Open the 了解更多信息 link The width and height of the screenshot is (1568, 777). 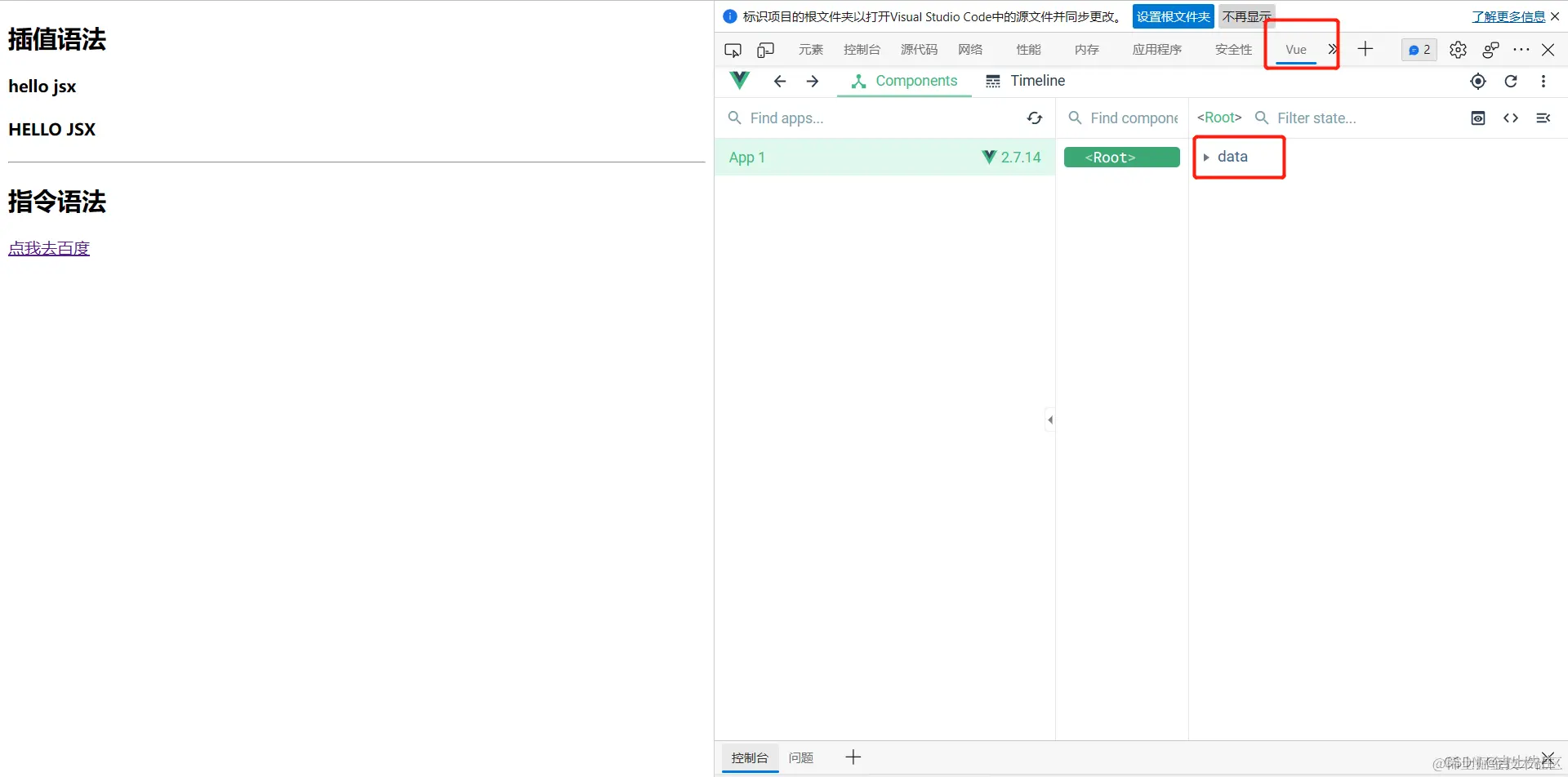[x=1508, y=16]
